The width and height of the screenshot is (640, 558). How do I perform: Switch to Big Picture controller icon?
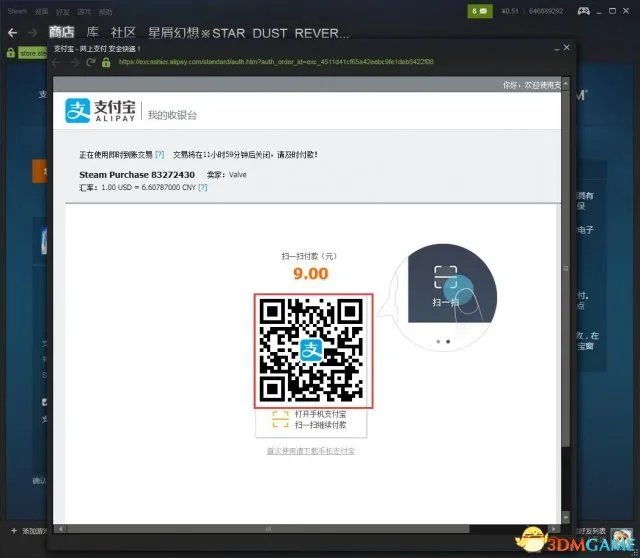pyautogui.click(x=583, y=11)
